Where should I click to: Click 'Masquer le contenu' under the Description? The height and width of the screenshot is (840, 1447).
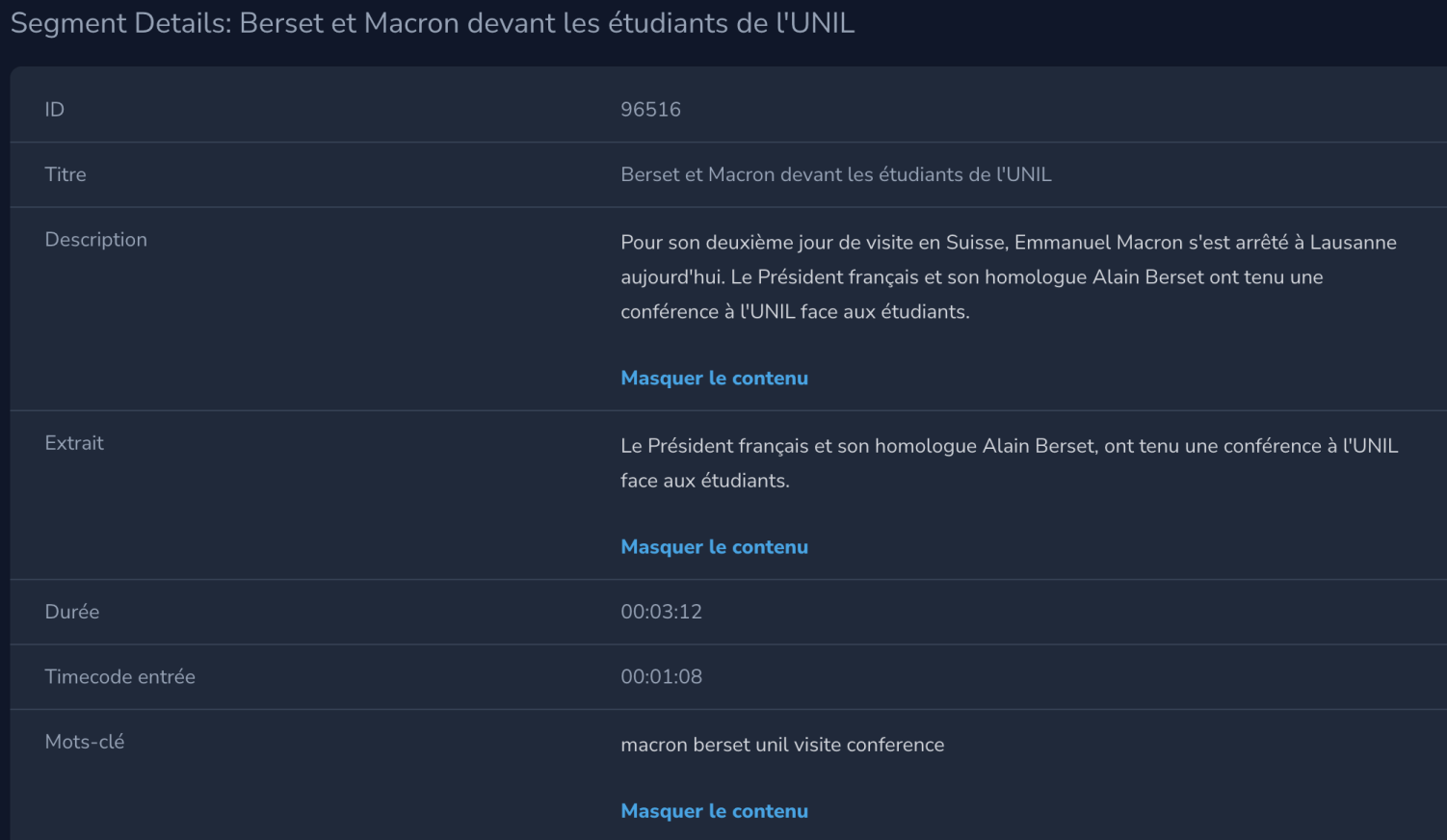point(714,378)
